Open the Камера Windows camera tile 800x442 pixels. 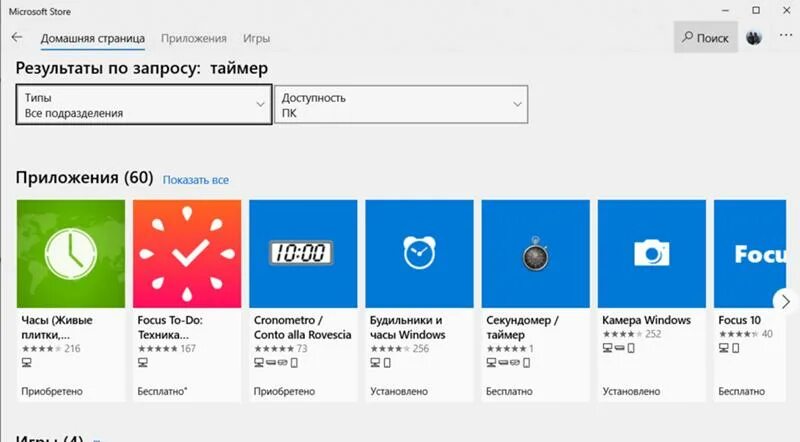[652, 254]
